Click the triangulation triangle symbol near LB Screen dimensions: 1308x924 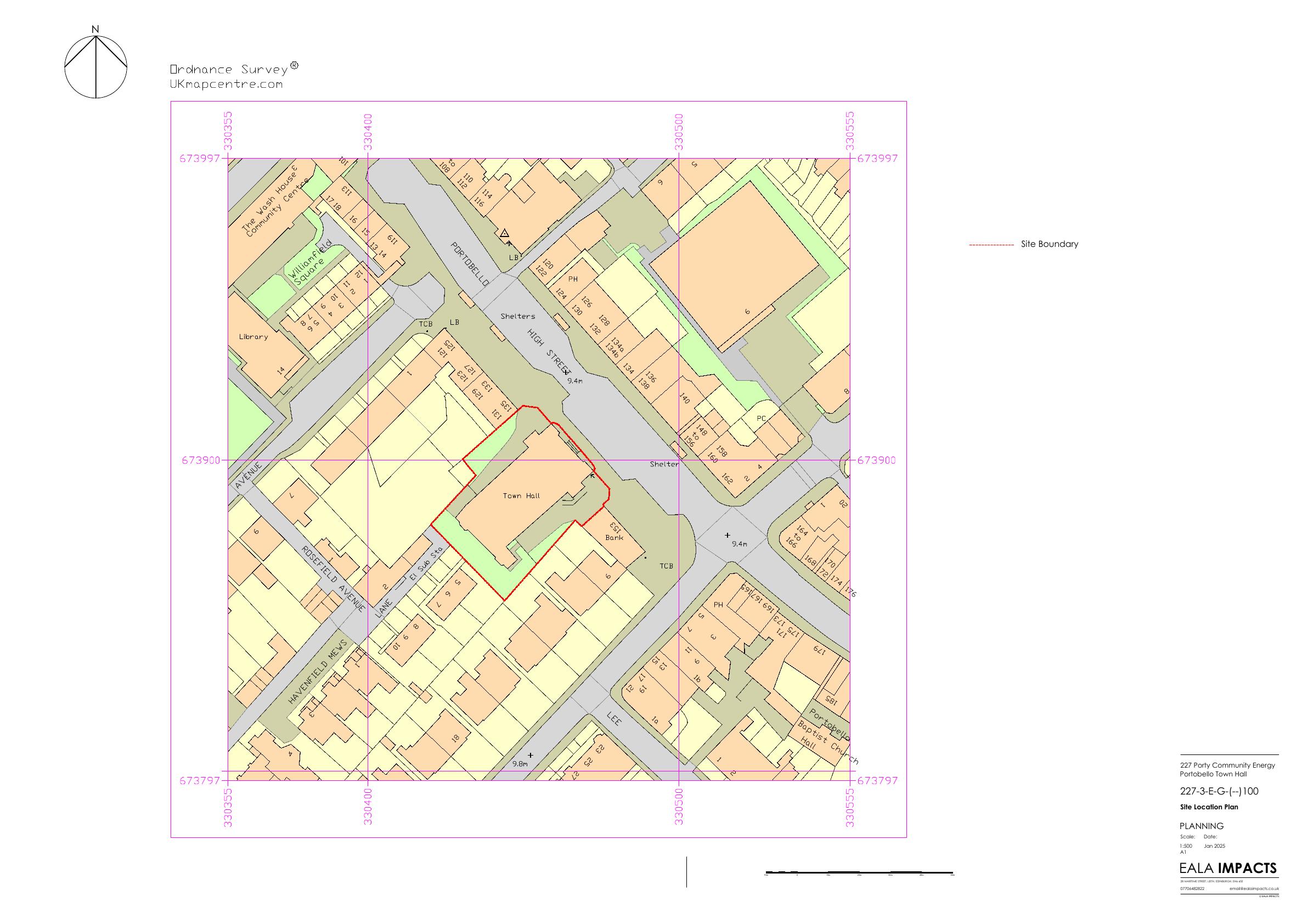504,233
